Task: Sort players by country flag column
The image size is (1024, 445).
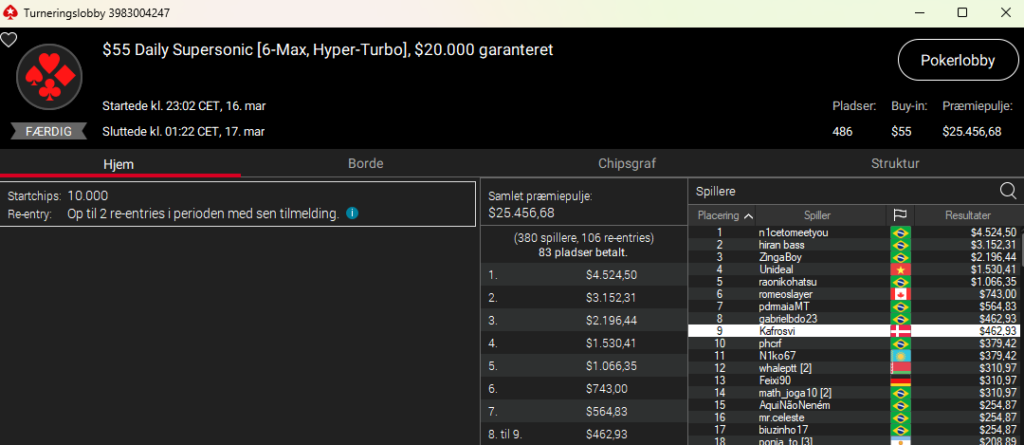Action: pos(899,215)
